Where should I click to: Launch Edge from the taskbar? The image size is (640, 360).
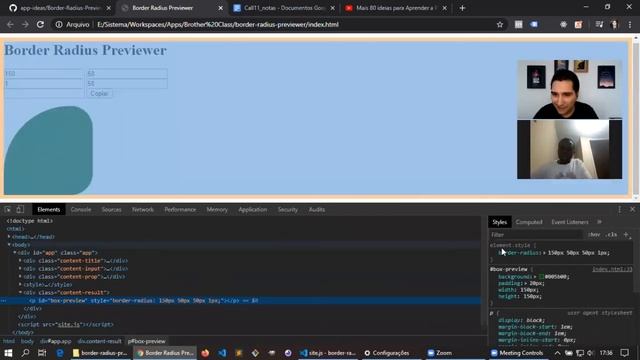pyautogui.click(x=60, y=353)
